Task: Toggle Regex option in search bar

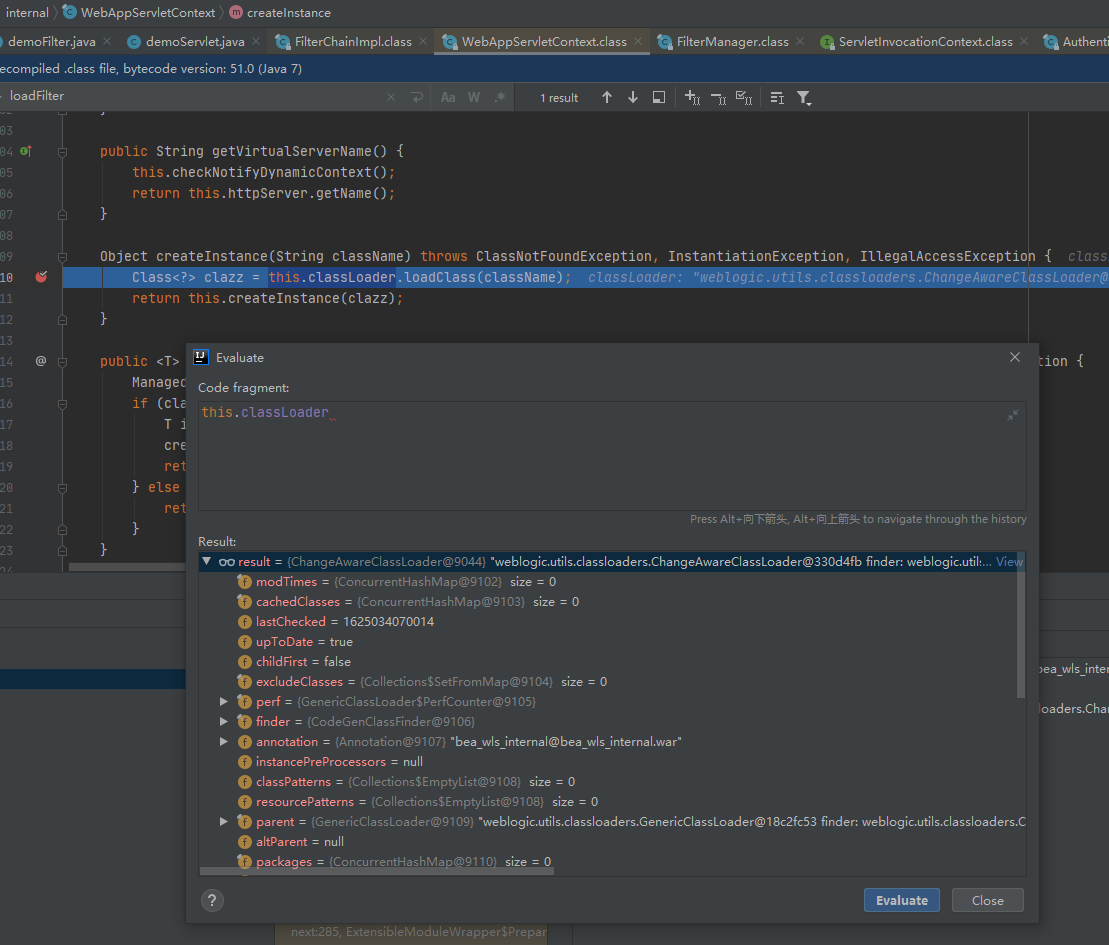Action: (499, 97)
